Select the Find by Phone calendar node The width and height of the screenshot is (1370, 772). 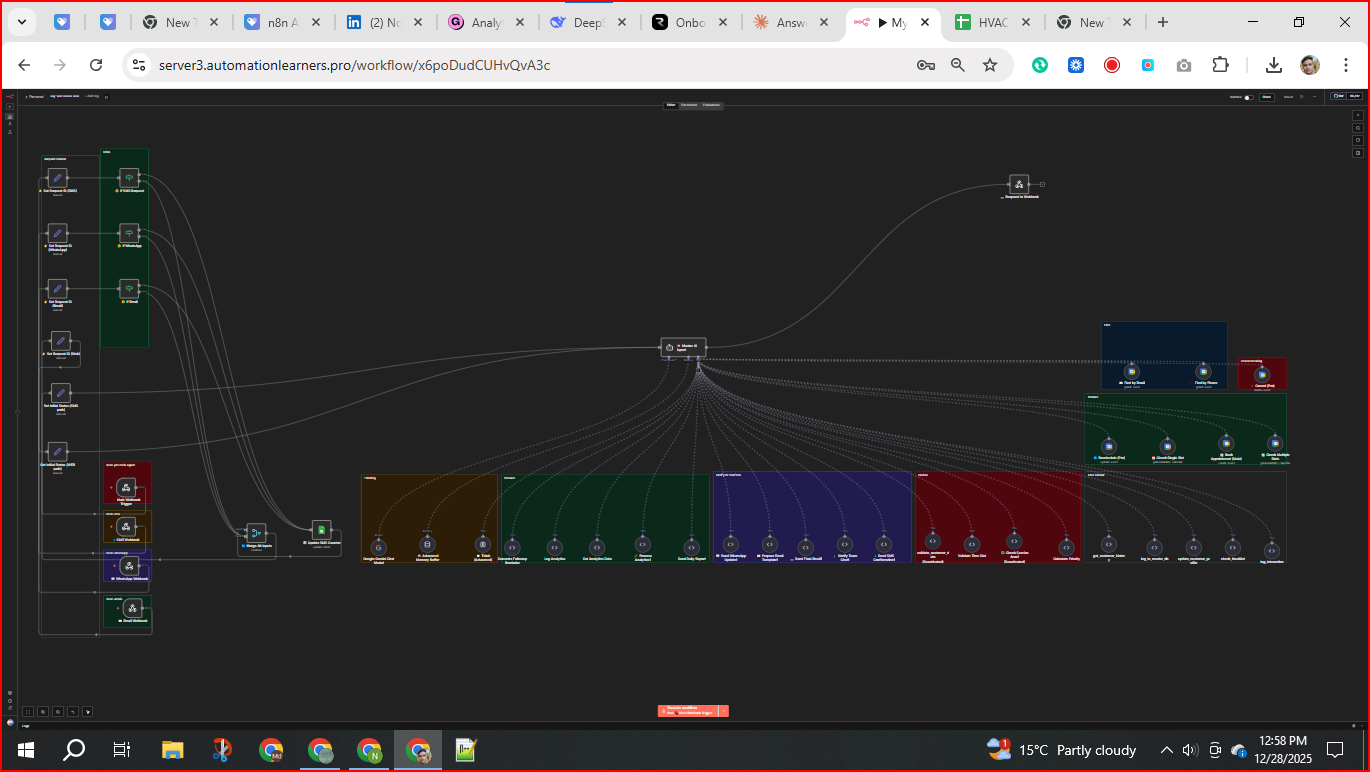[1204, 371]
